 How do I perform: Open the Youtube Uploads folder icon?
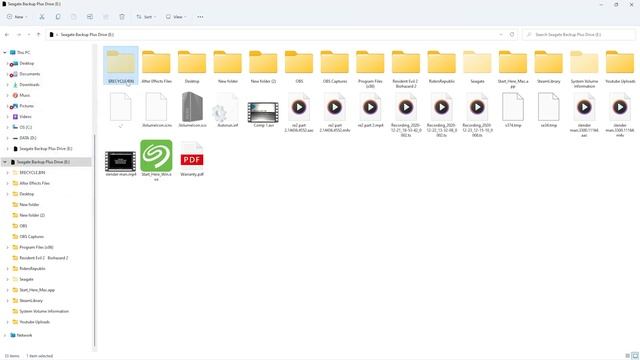(x=620, y=62)
